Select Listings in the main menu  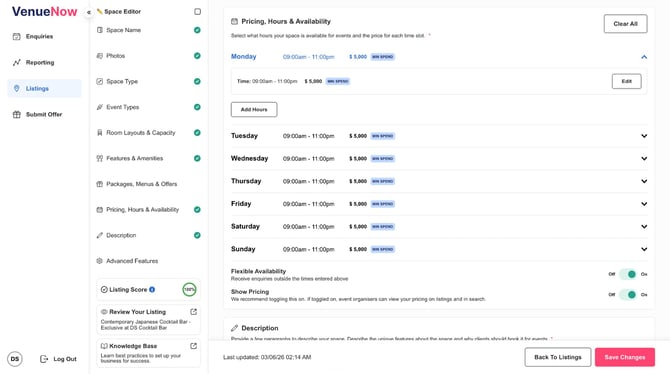coord(44,88)
